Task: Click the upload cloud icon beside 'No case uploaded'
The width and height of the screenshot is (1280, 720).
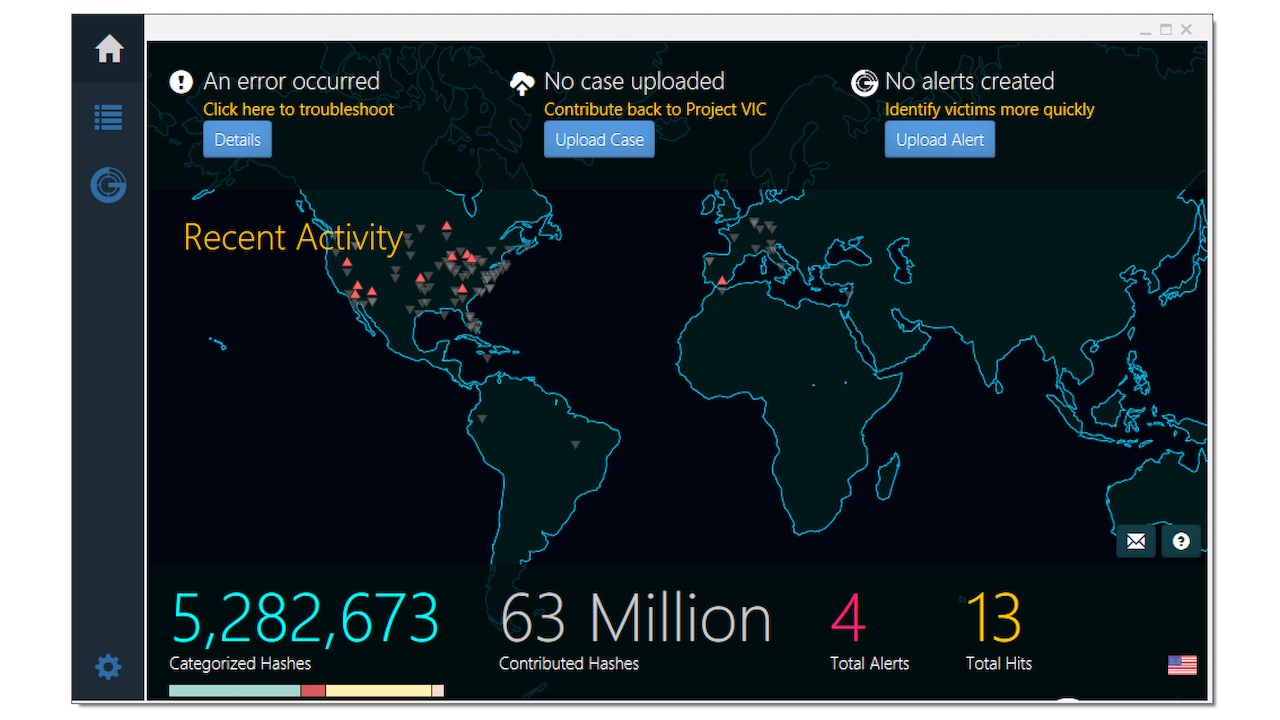Action: [x=522, y=84]
